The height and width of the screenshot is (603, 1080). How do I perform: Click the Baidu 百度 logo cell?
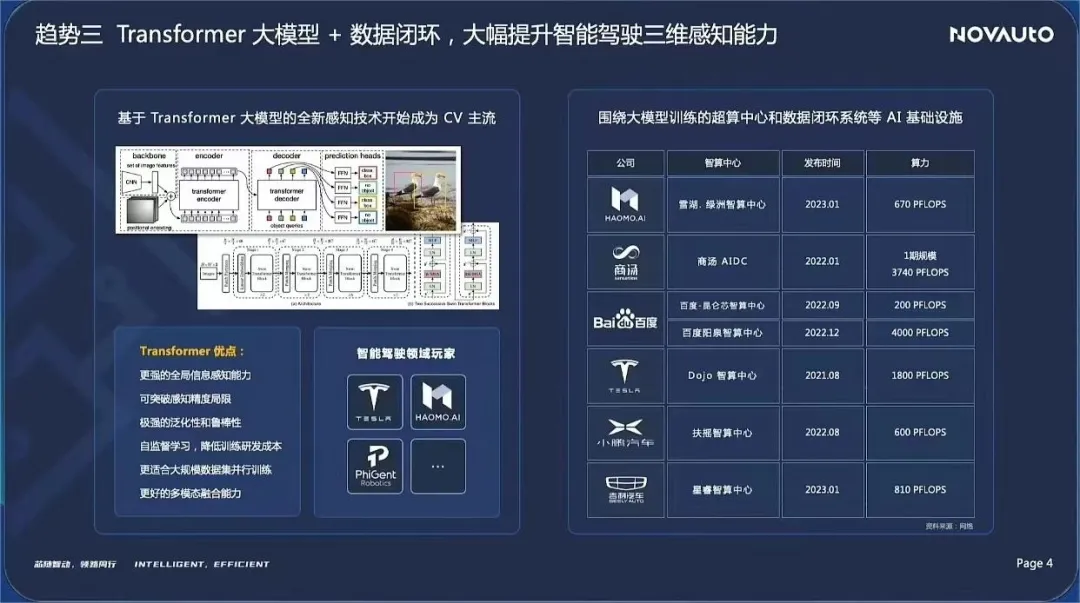(x=625, y=318)
